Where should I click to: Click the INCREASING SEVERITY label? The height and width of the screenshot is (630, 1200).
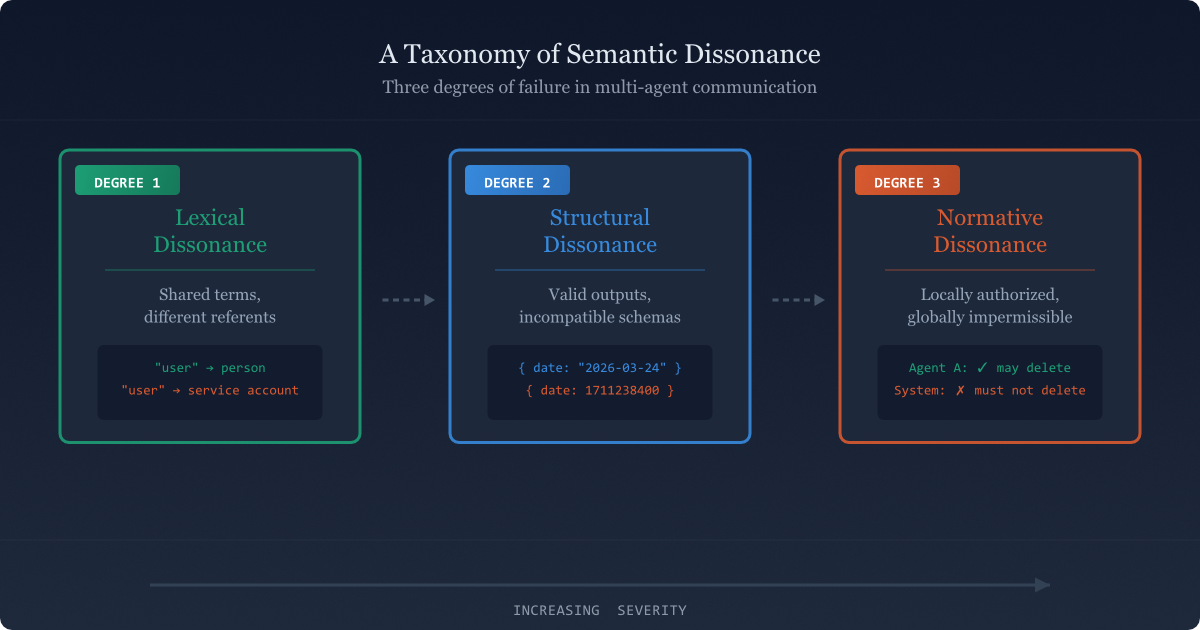click(600, 610)
